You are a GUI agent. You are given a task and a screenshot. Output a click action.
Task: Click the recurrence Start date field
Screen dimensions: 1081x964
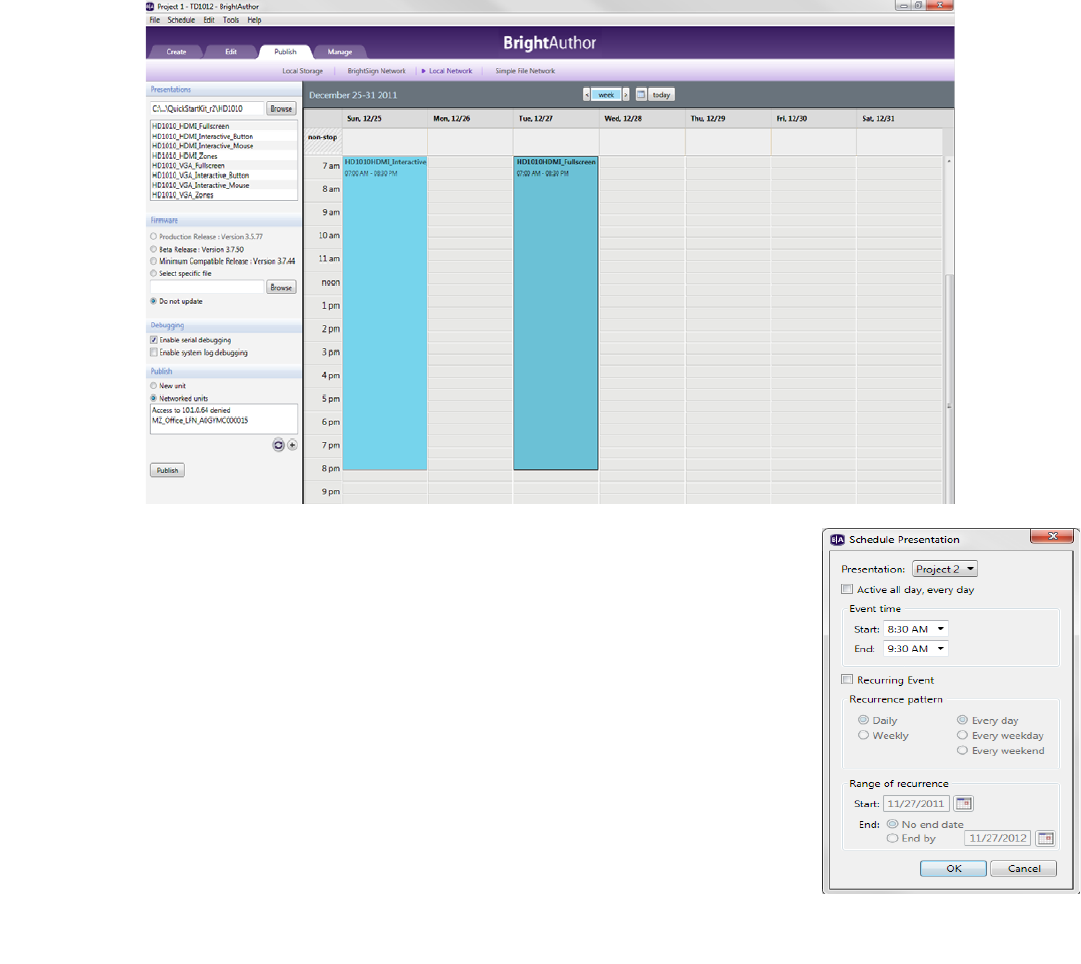click(x=916, y=803)
